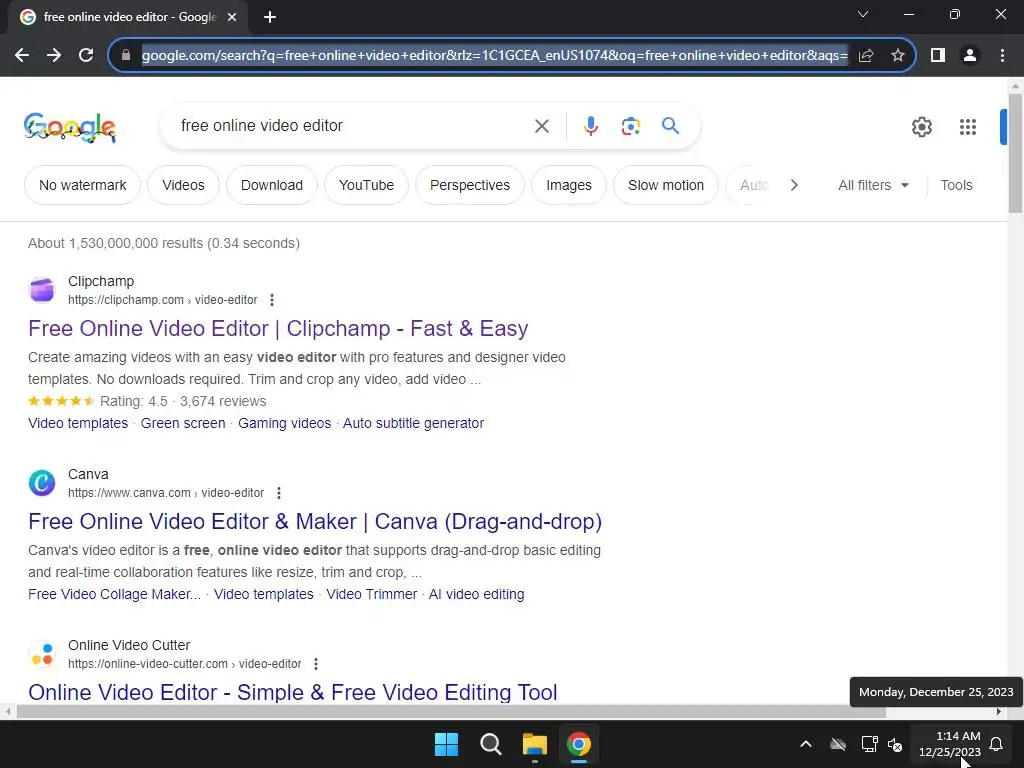Open Video templates sitelink under Canva
This screenshot has width=1024, height=768.
[x=264, y=594]
